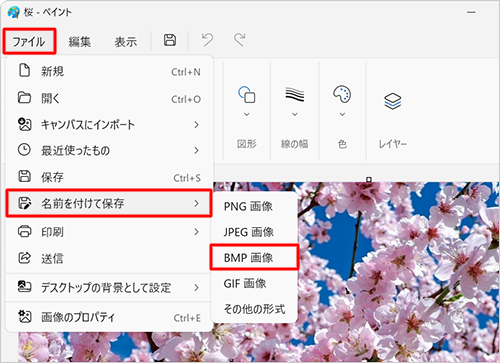Expand the 図形 dropdown arrow
500x363 pixels.
point(247,114)
